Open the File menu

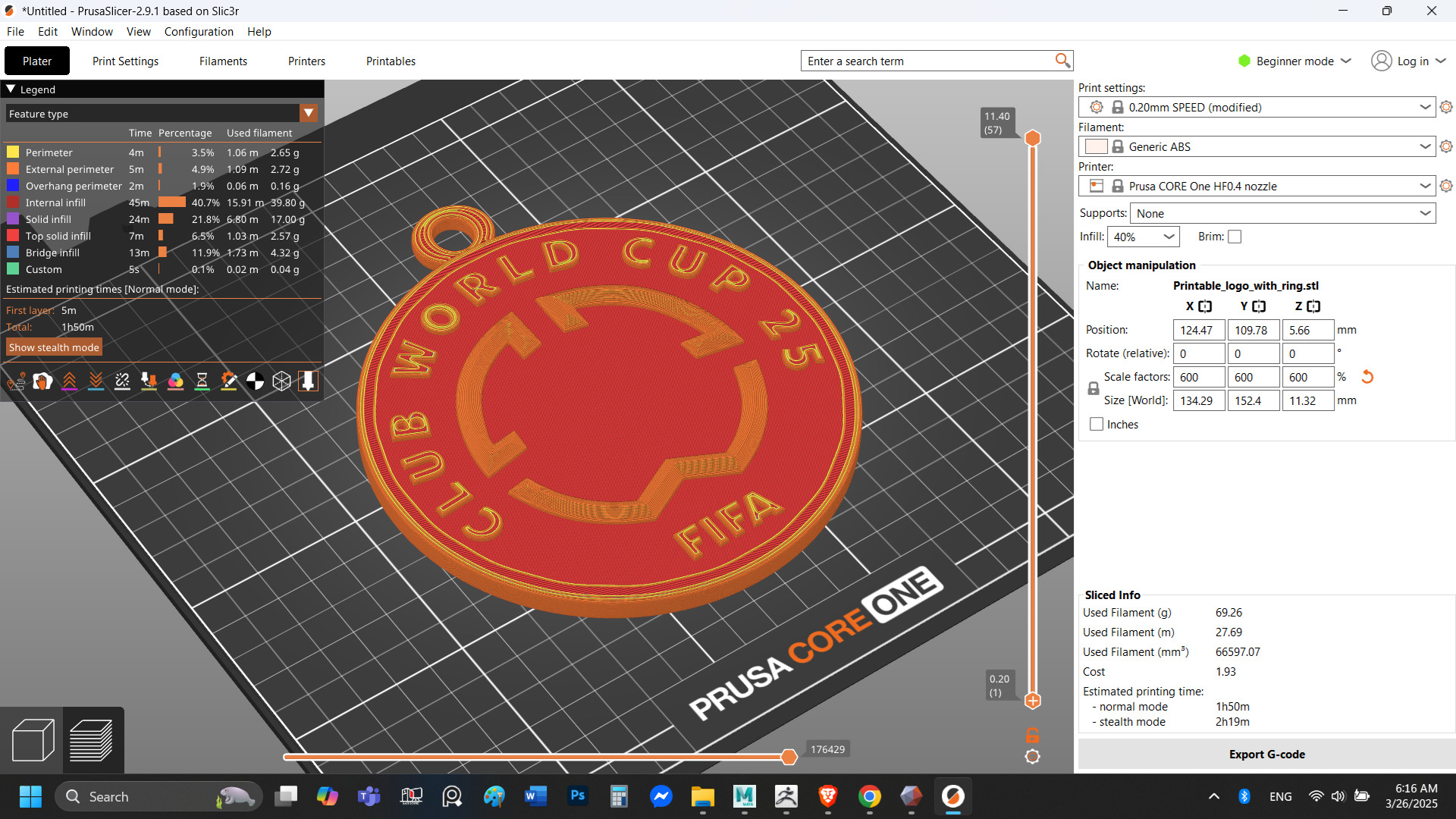[15, 31]
